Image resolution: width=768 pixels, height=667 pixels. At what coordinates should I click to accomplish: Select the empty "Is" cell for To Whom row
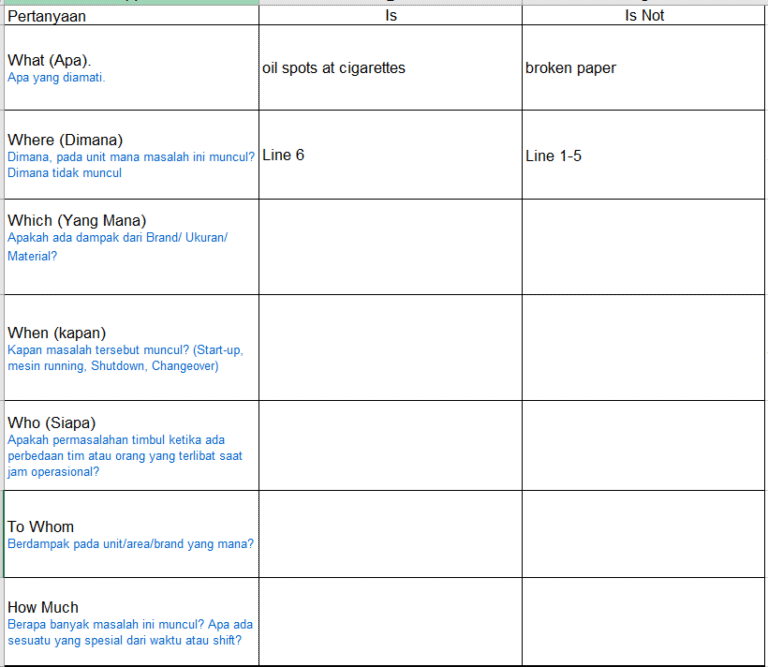(390, 534)
